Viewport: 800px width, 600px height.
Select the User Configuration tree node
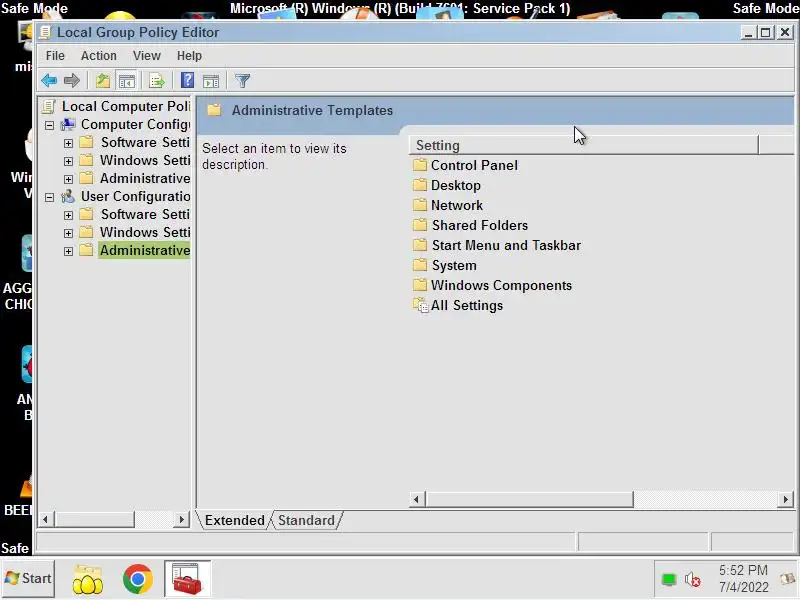[135, 196]
